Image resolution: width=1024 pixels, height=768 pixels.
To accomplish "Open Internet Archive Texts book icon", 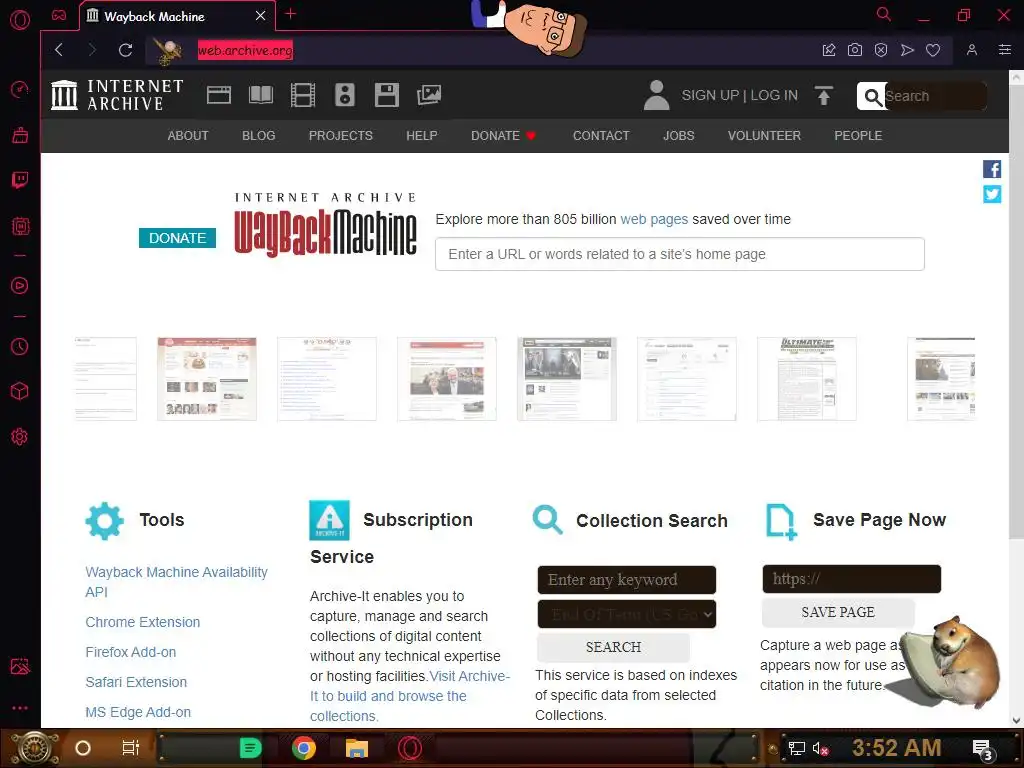I will pos(261,95).
